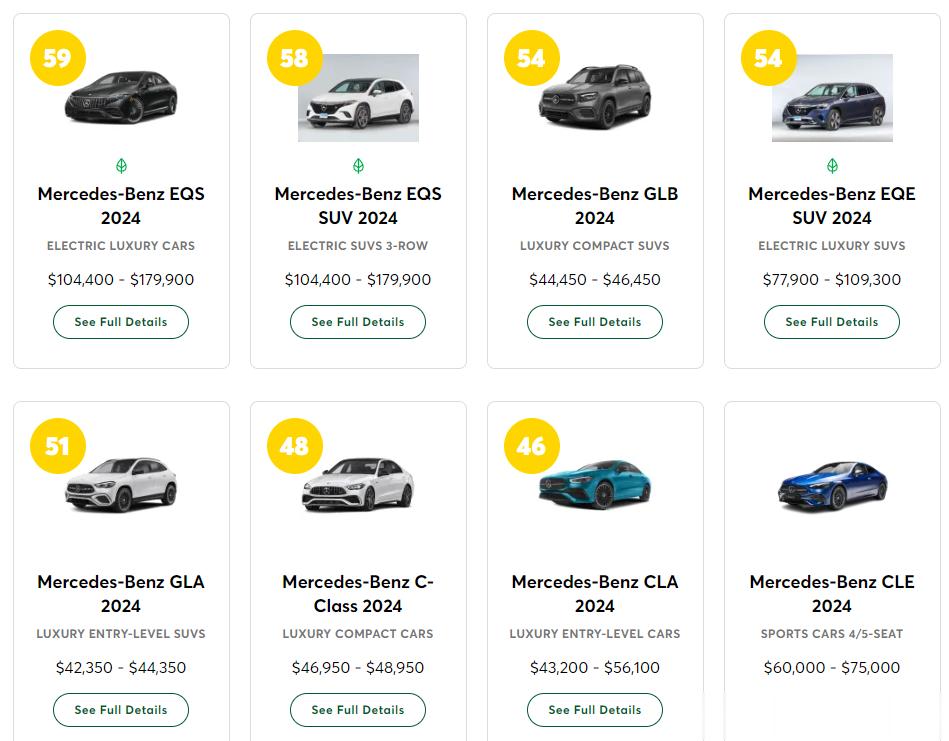Open See Full Details for Mercedes-Benz GLB 2024
This screenshot has height=741, width=949.
click(x=595, y=322)
